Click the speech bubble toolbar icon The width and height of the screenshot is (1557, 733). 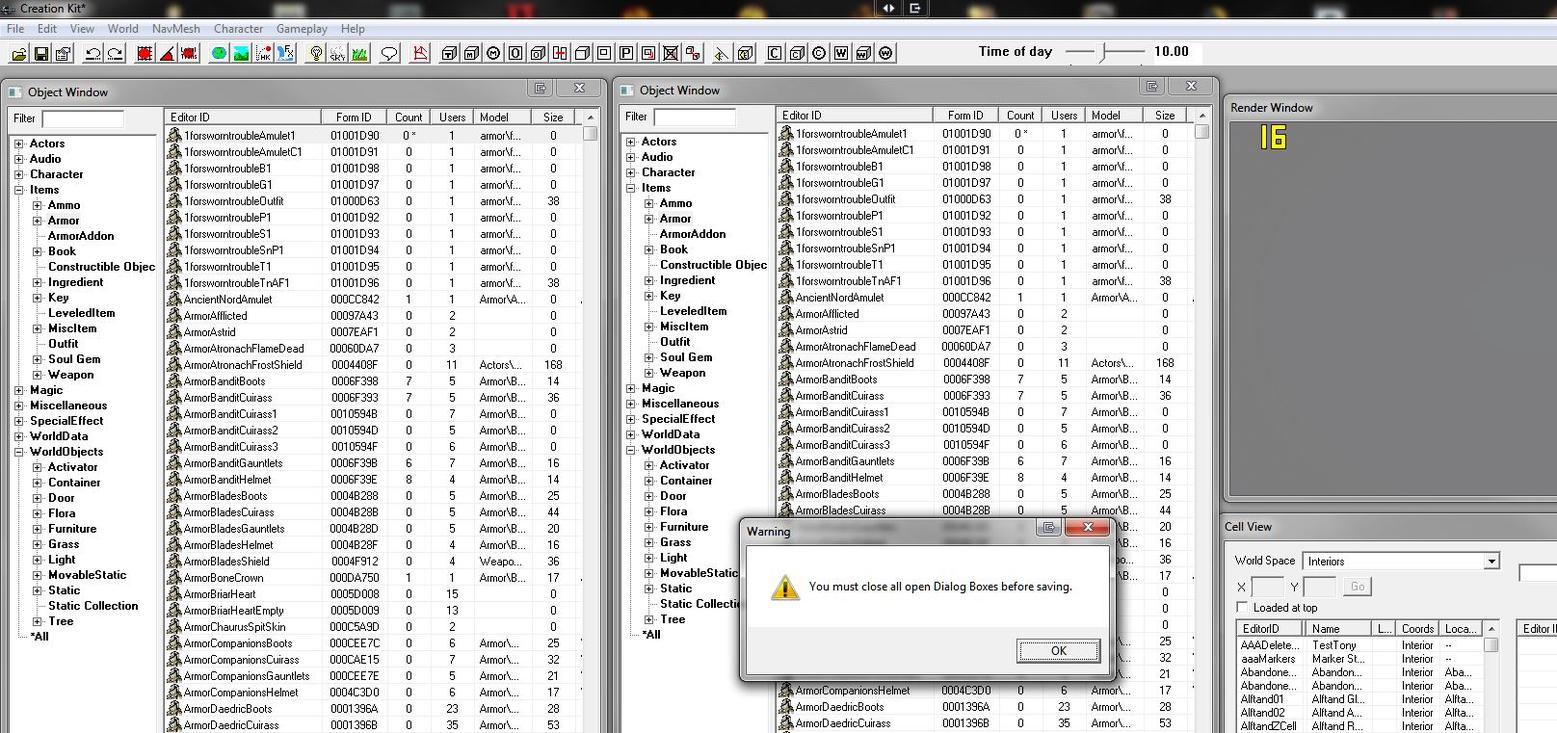click(390, 53)
